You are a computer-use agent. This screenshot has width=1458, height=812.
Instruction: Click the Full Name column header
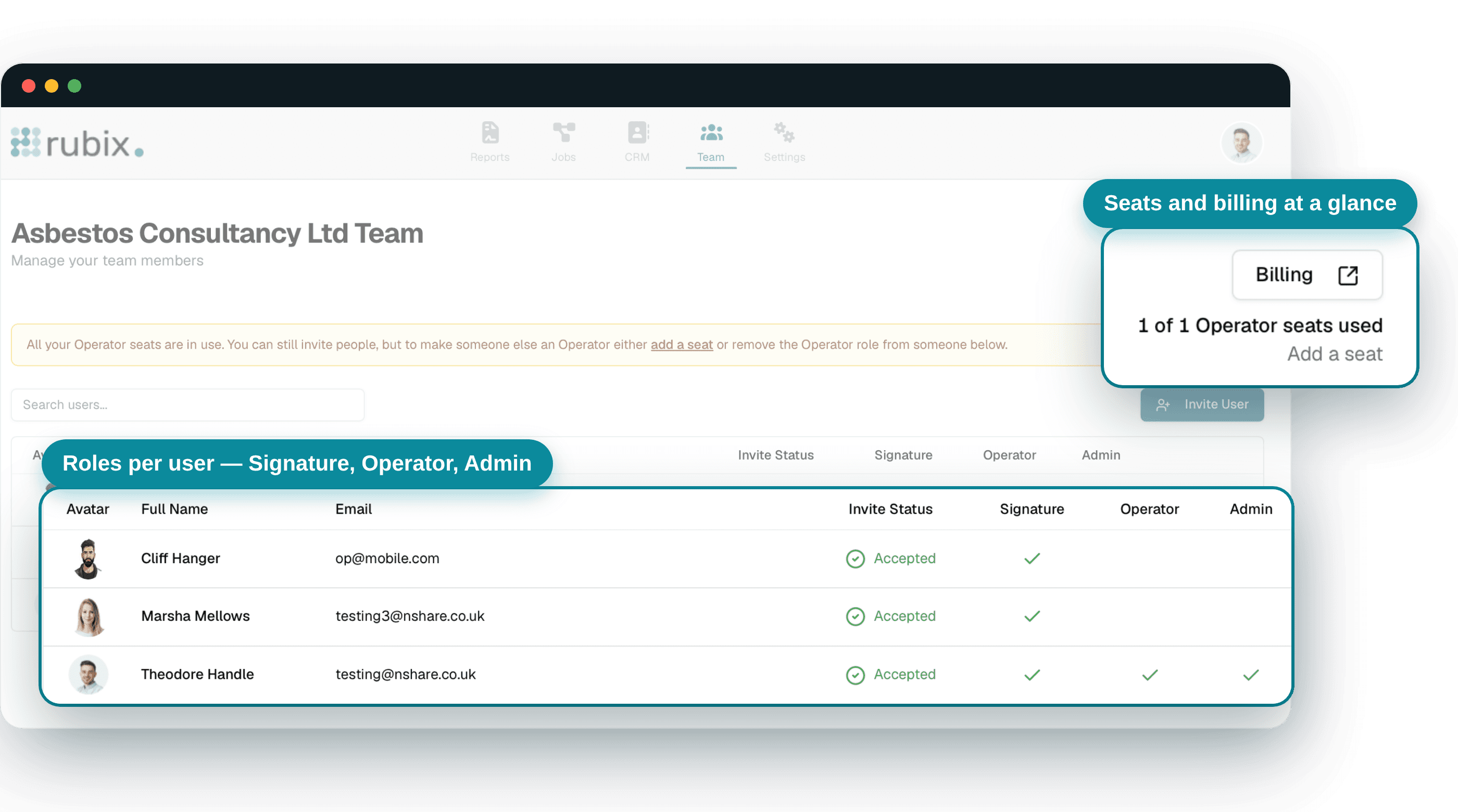[174, 509]
